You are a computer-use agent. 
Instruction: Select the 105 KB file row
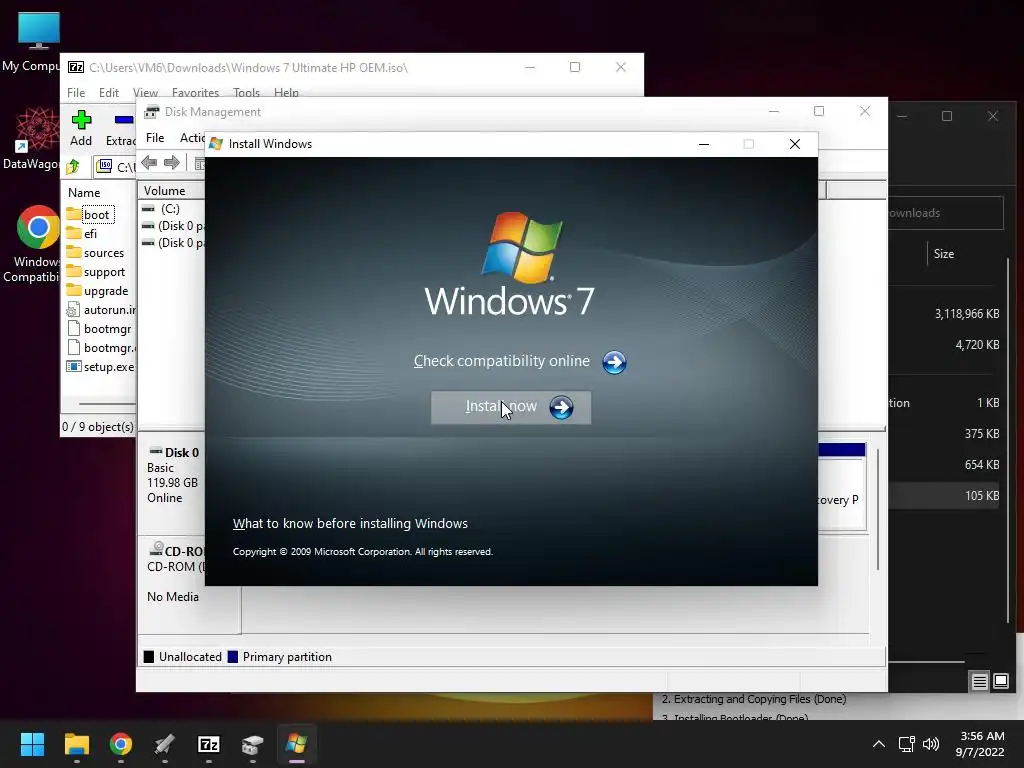pos(945,496)
